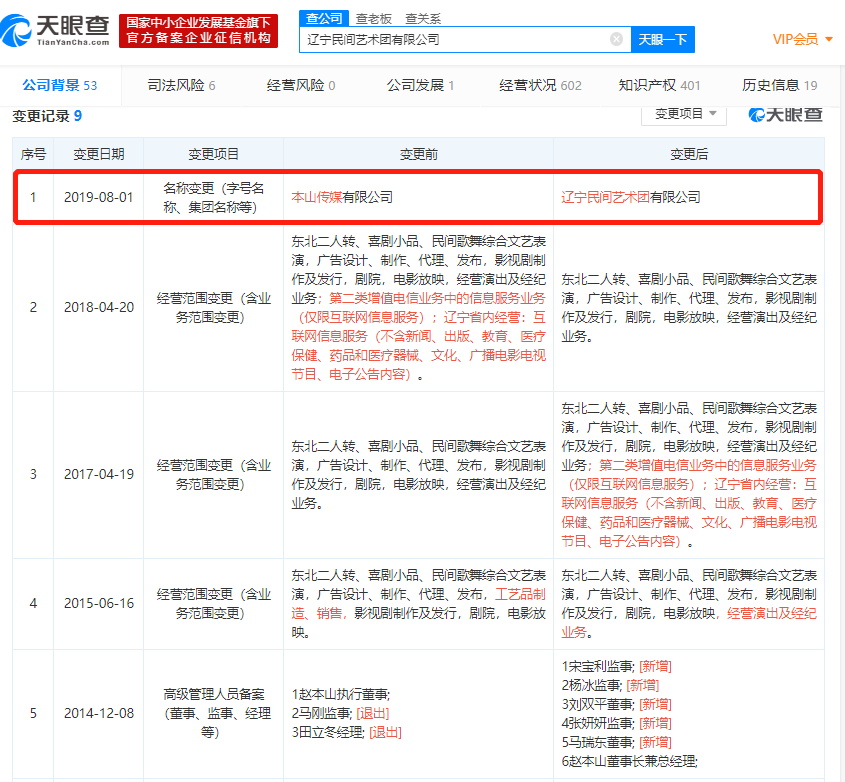Viewport: 845px width, 782px height.
Task: Open the 历史信息 tab
Action: coord(779,85)
